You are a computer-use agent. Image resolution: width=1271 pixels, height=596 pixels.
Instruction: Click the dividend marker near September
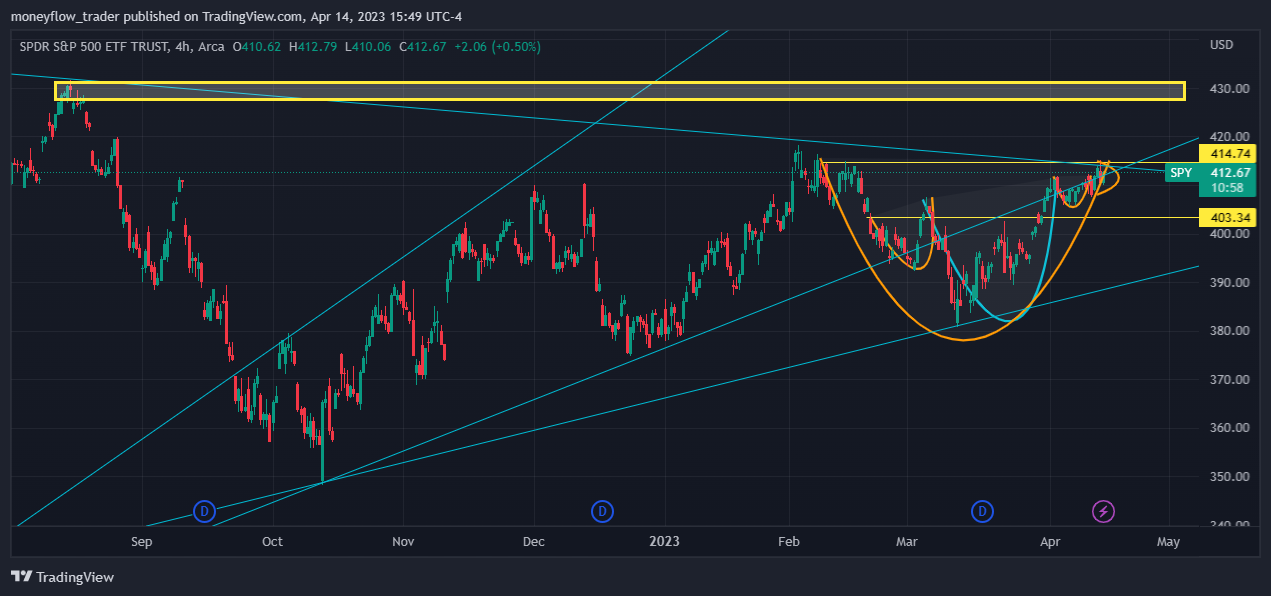(204, 512)
